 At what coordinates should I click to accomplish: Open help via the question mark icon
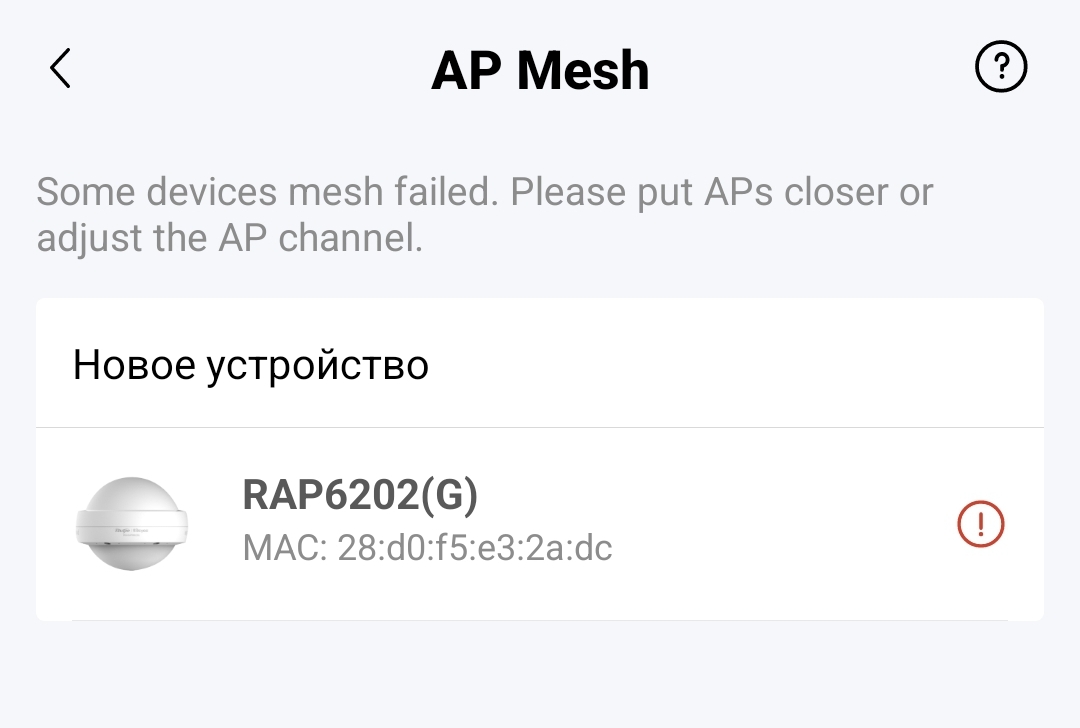point(1001,67)
